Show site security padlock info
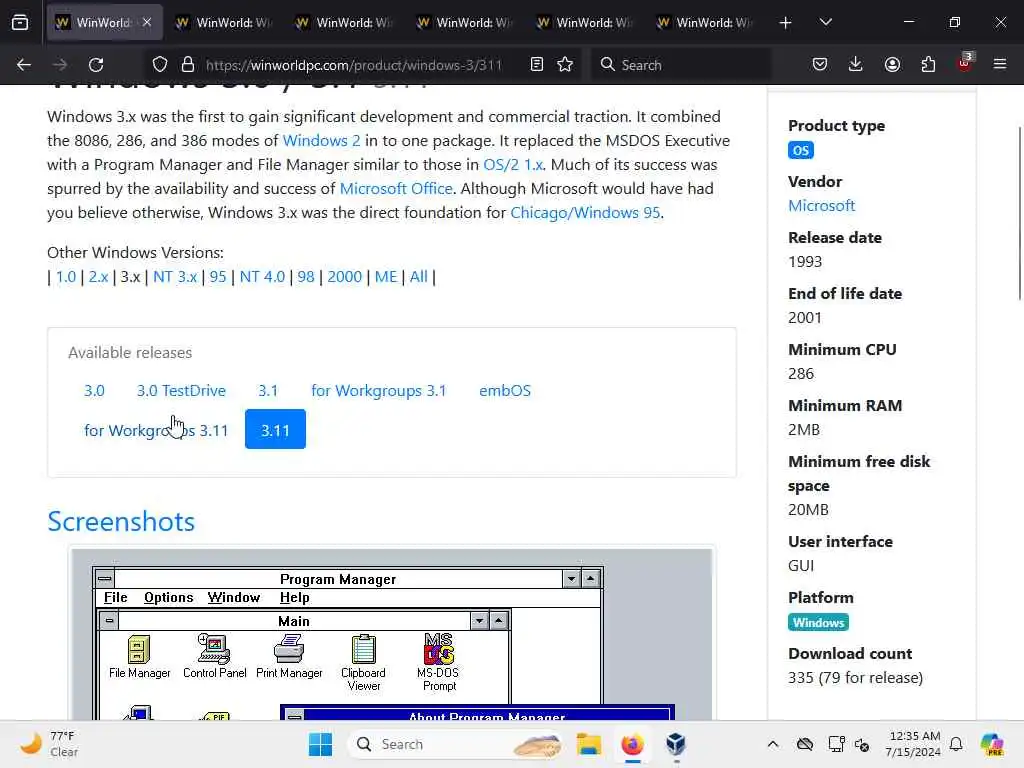1024x768 pixels. coord(188,65)
